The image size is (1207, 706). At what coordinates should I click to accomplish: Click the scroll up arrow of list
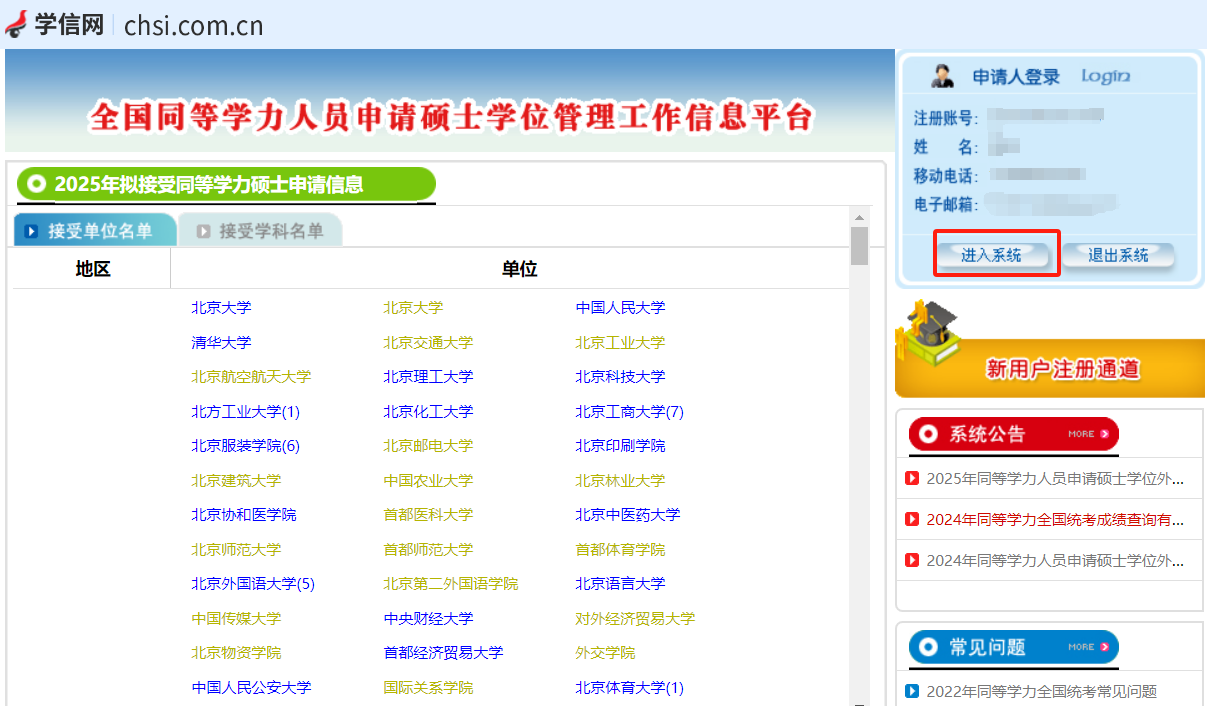(x=859, y=217)
